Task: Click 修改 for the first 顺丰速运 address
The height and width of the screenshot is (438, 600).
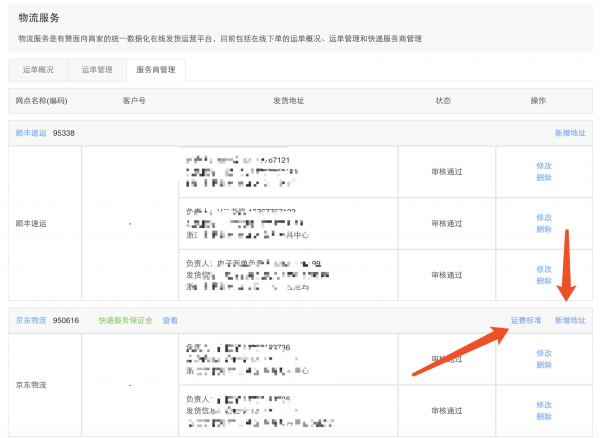Action: pyautogui.click(x=544, y=165)
